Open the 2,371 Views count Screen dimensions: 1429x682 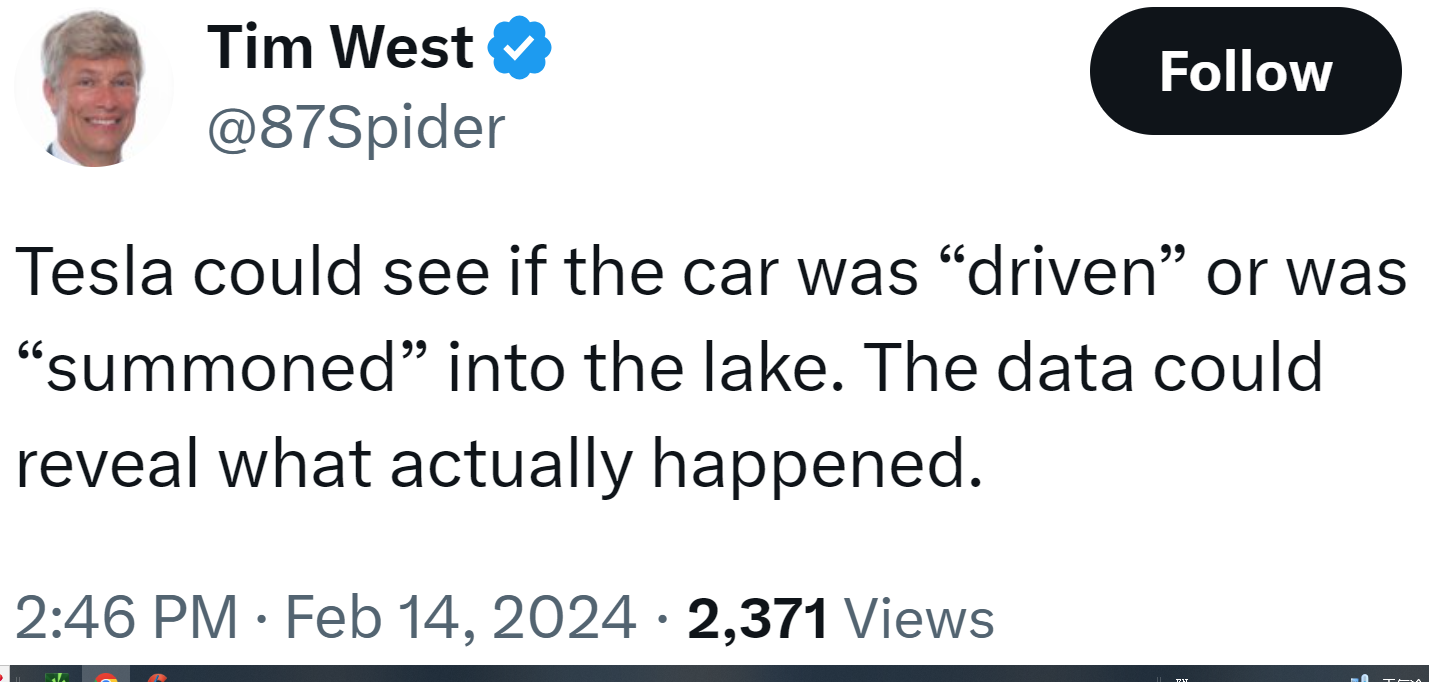[x=841, y=617]
